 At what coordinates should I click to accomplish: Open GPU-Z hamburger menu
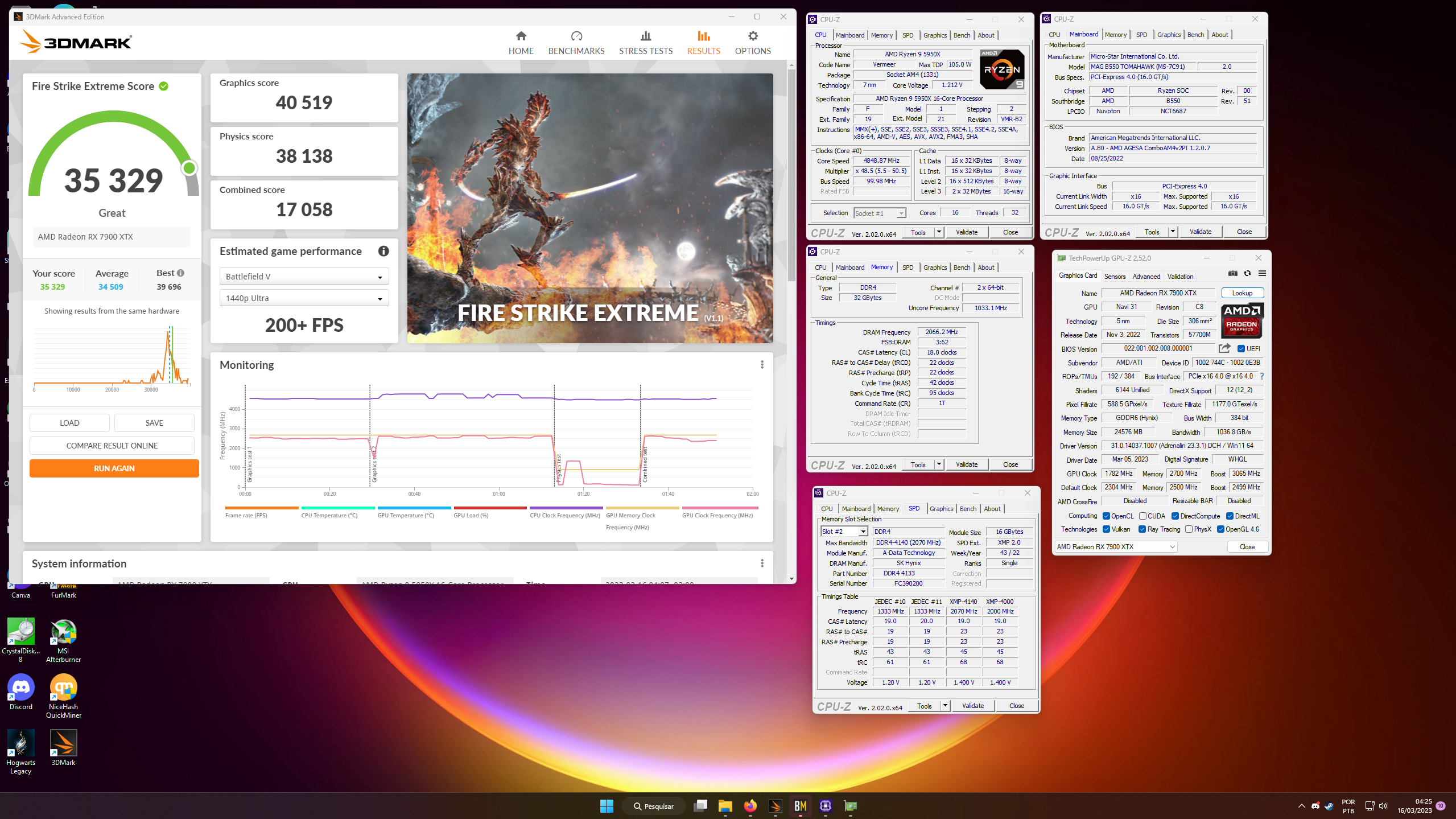point(1262,274)
